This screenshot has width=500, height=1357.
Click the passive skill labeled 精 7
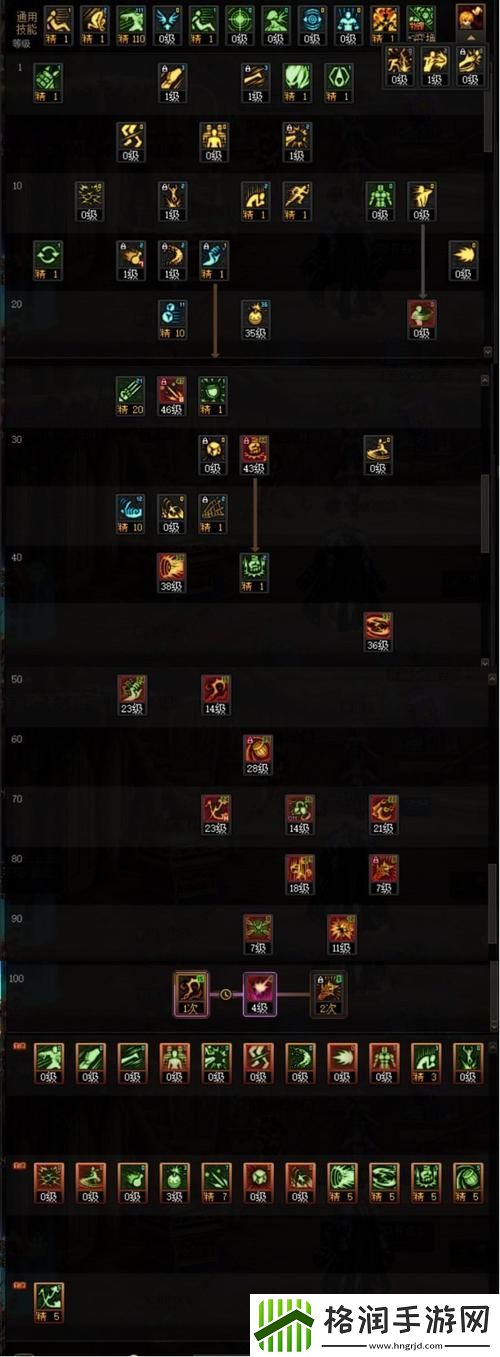click(x=216, y=1182)
